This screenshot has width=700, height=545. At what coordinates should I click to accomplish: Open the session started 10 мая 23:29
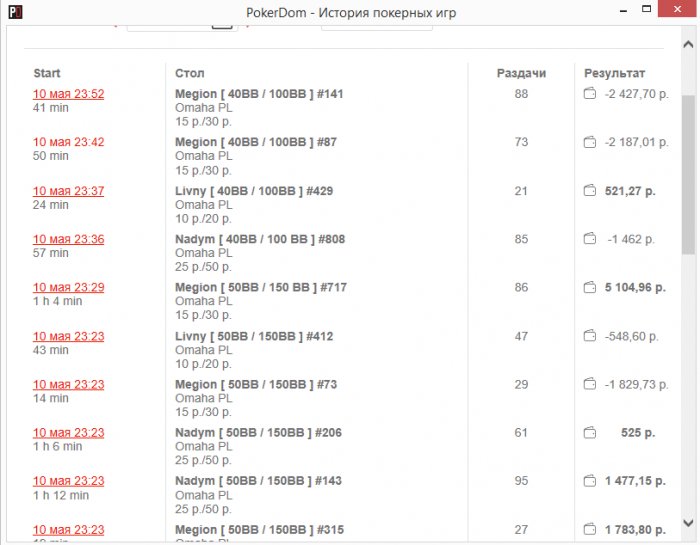click(x=68, y=287)
